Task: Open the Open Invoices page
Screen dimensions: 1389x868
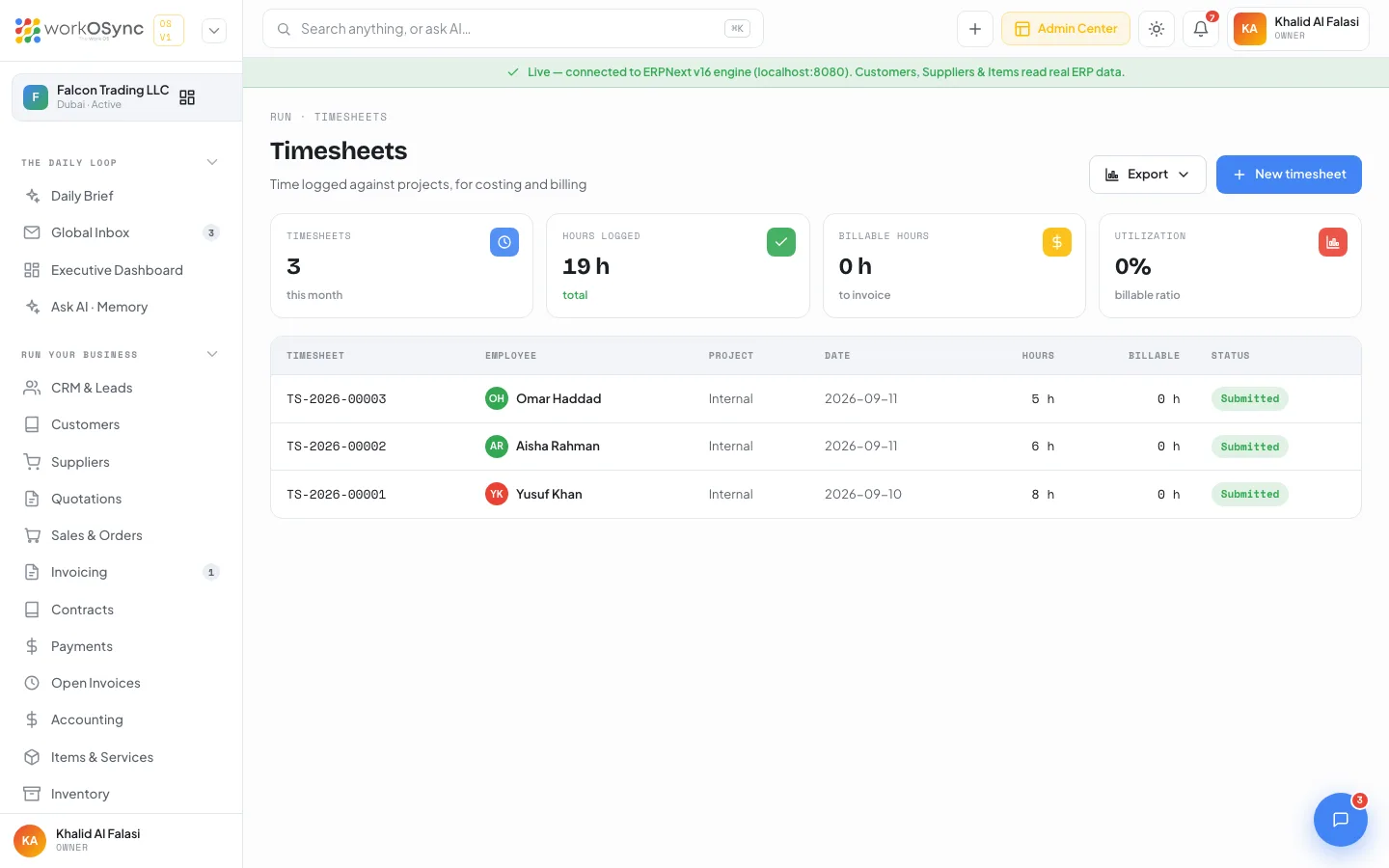Action: pyautogui.click(x=122, y=683)
